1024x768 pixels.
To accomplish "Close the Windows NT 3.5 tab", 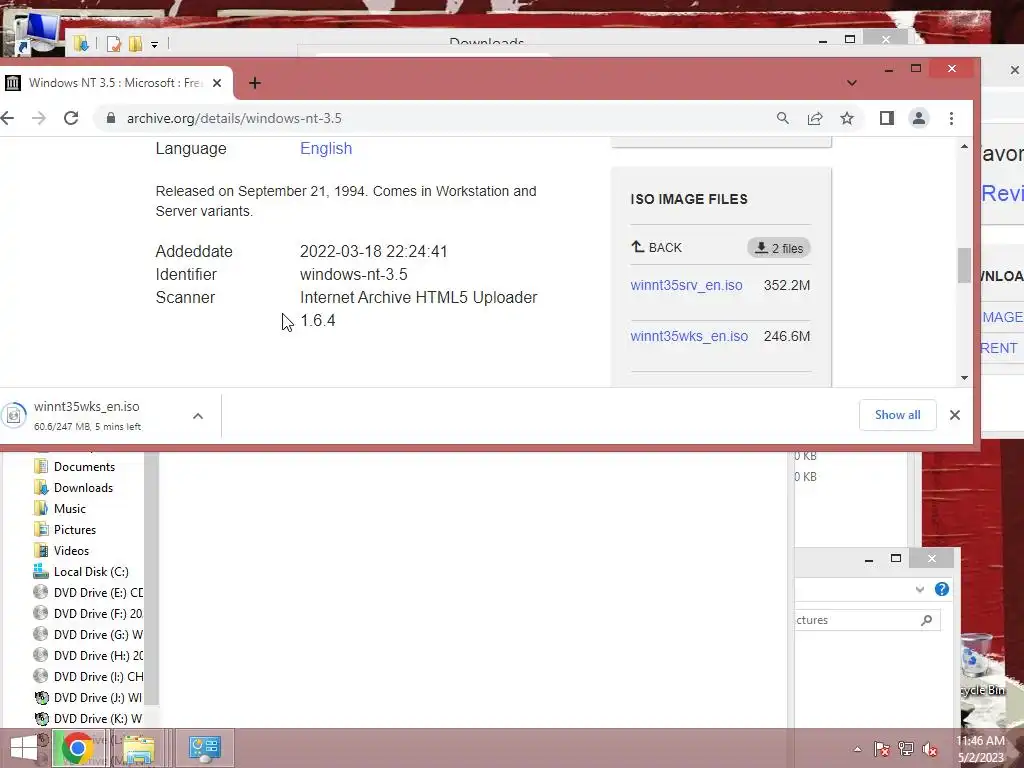I will [x=217, y=83].
